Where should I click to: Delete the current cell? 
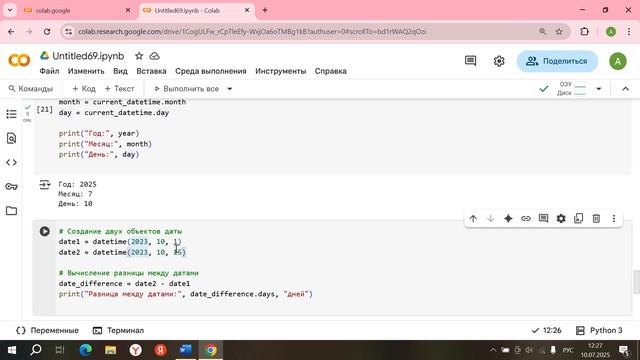pyautogui.click(x=596, y=219)
